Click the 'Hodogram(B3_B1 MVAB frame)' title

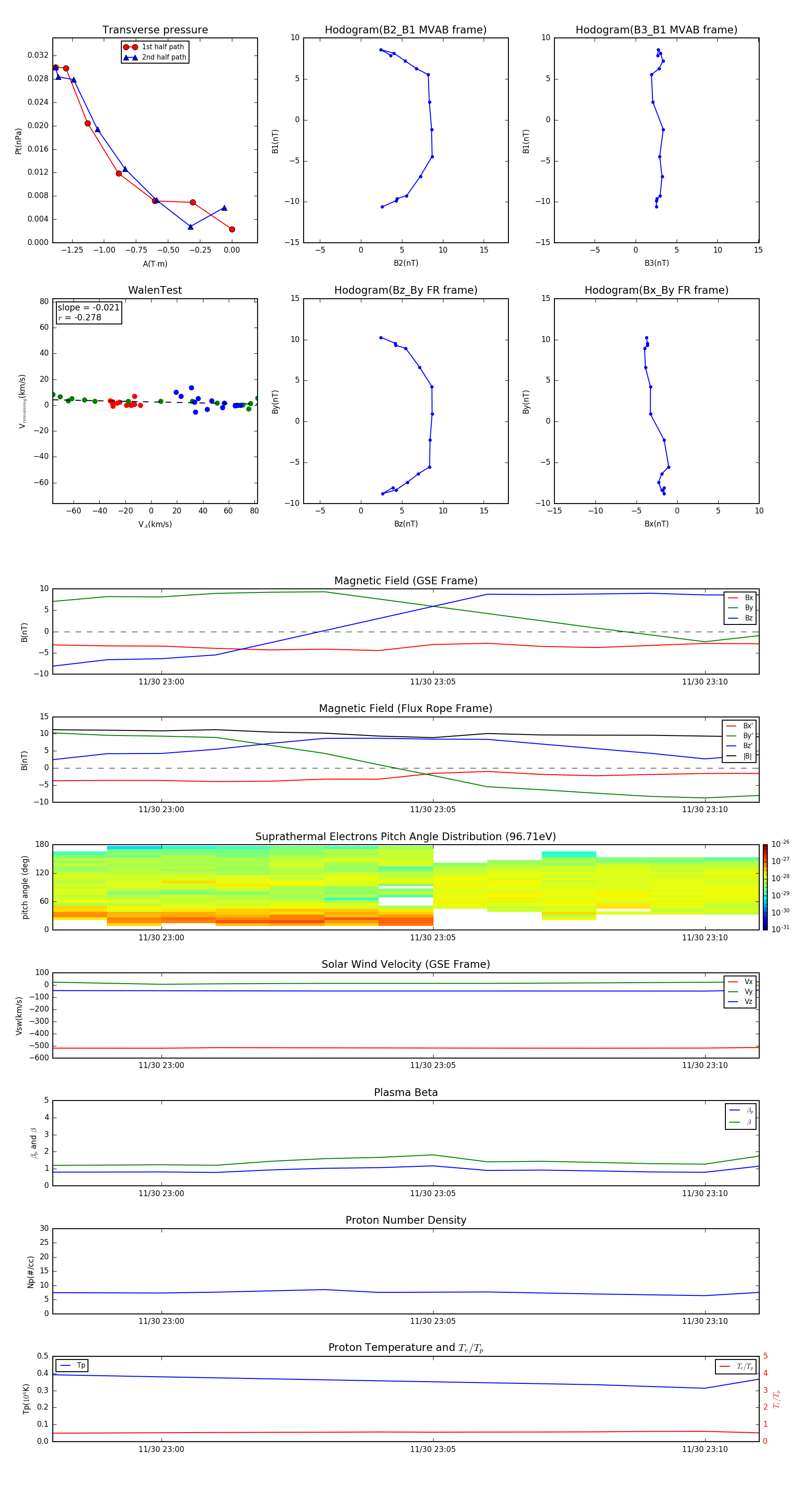pos(656,30)
